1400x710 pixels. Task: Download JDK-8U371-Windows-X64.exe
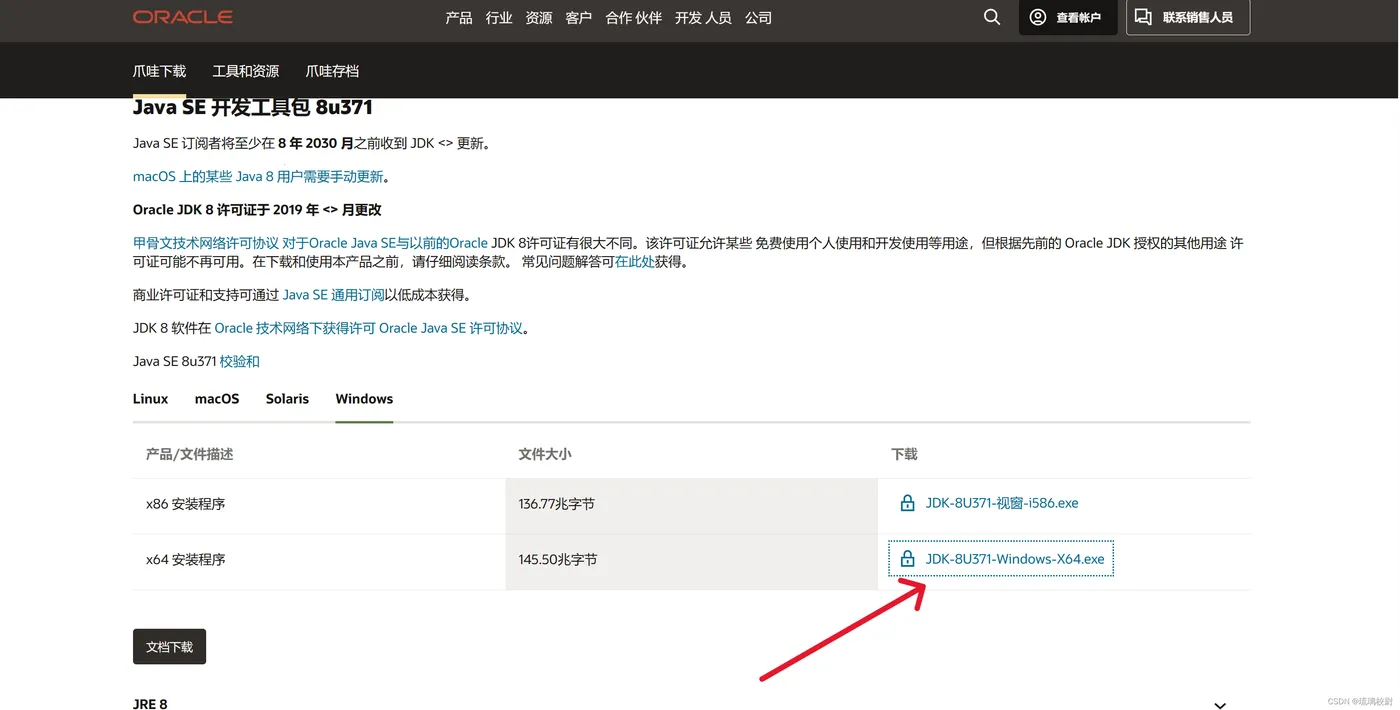click(1015, 559)
